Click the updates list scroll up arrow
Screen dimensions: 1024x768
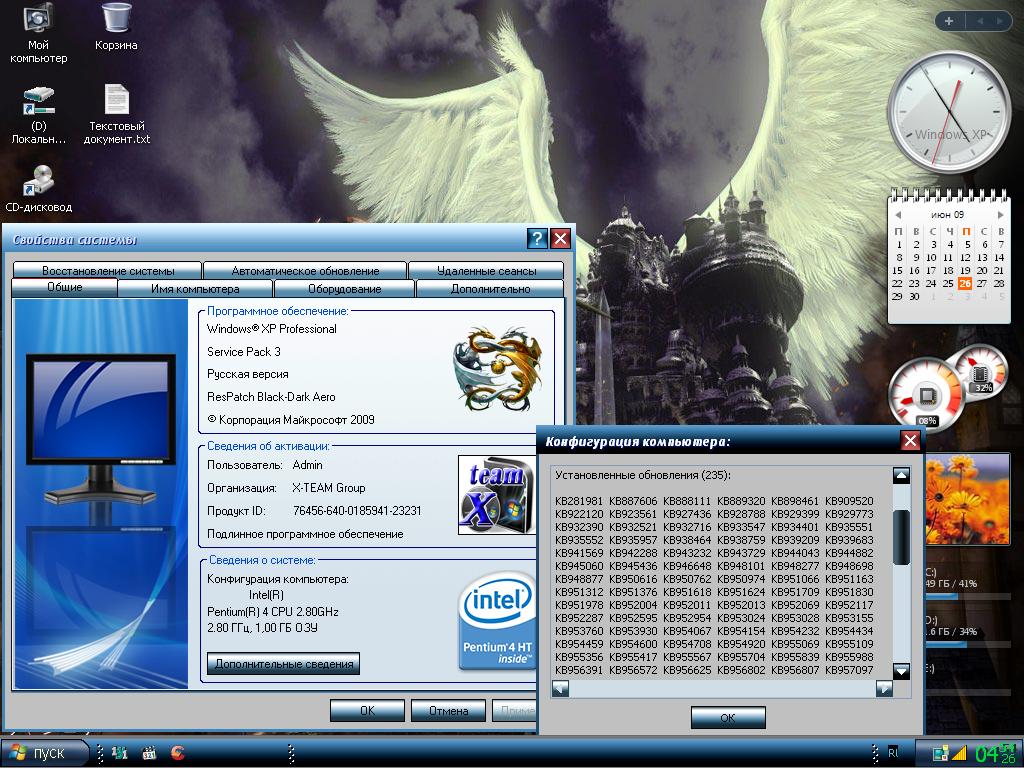click(x=901, y=475)
